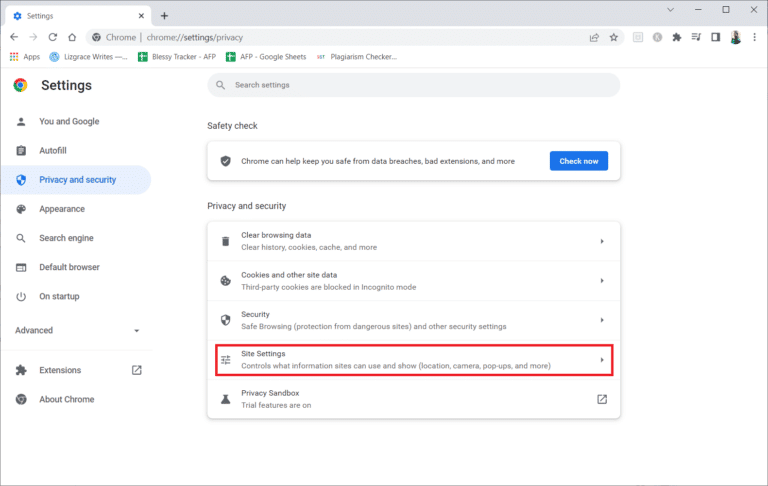Click the cookie icon beside Cookies row

point(225,281)
